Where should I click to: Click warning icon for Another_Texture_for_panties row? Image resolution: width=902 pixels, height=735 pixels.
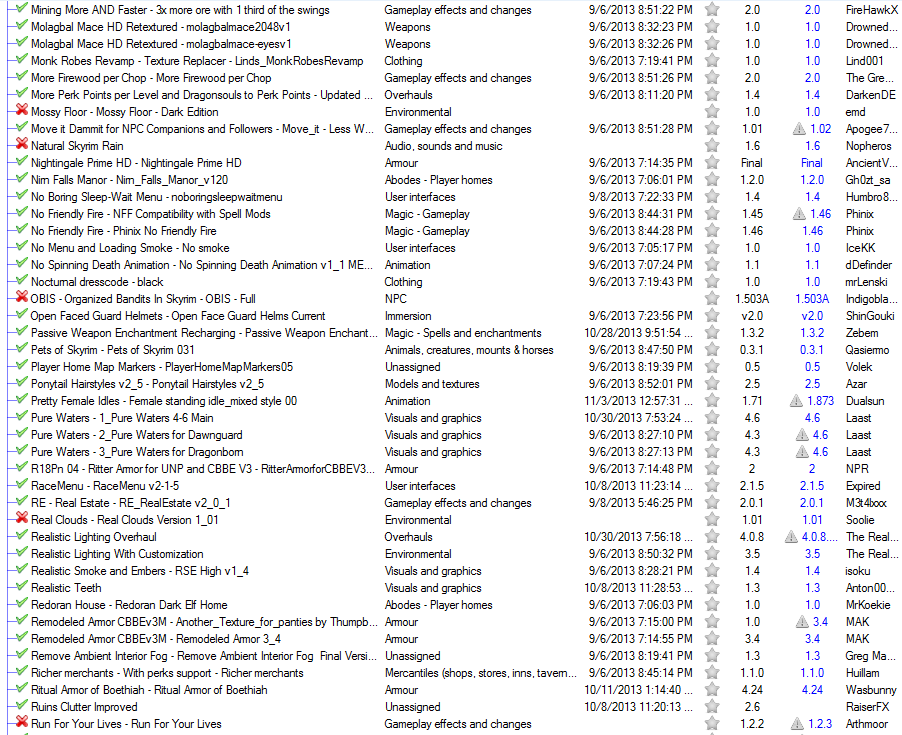point(802,622)
